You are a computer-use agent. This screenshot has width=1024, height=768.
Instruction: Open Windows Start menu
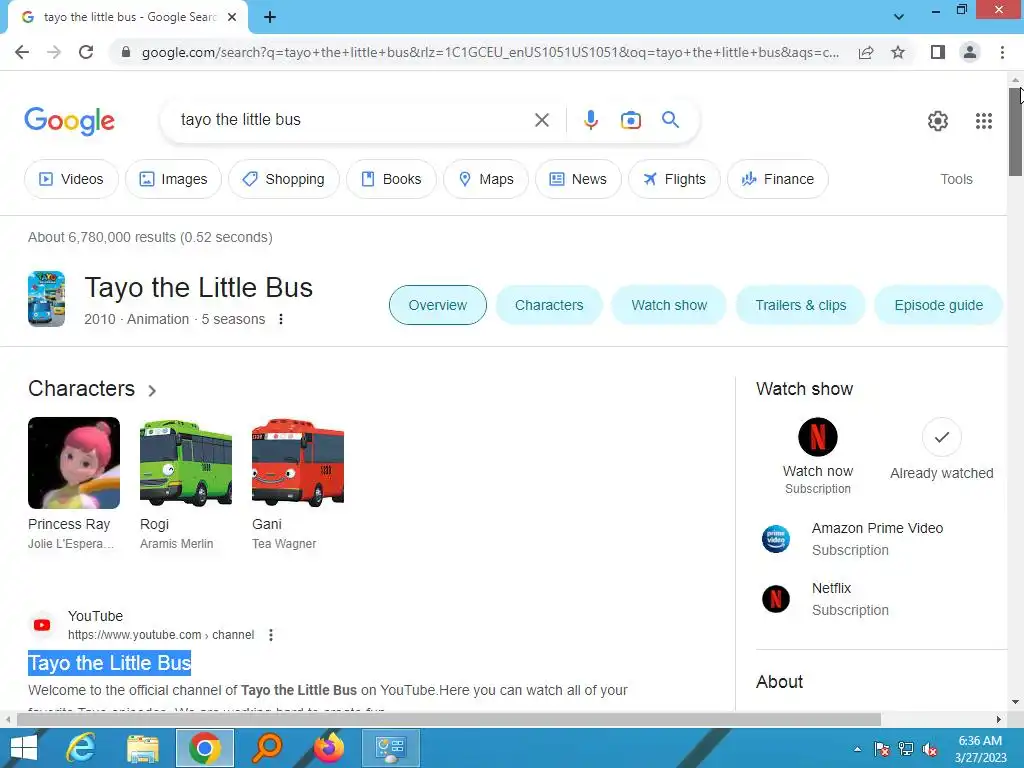click(x=24, y=748)
